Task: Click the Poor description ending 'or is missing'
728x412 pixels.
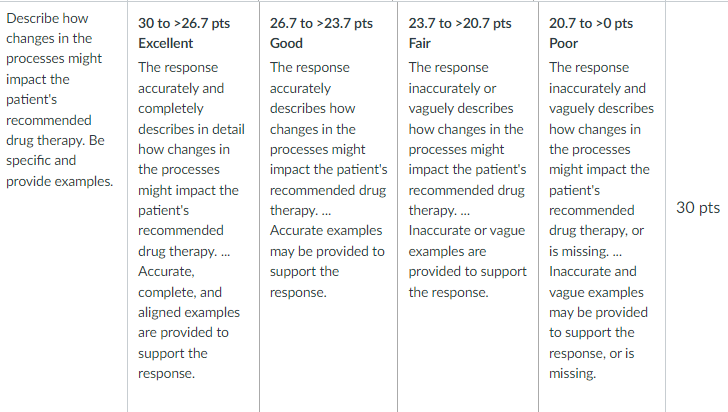Action: point(598,322)
